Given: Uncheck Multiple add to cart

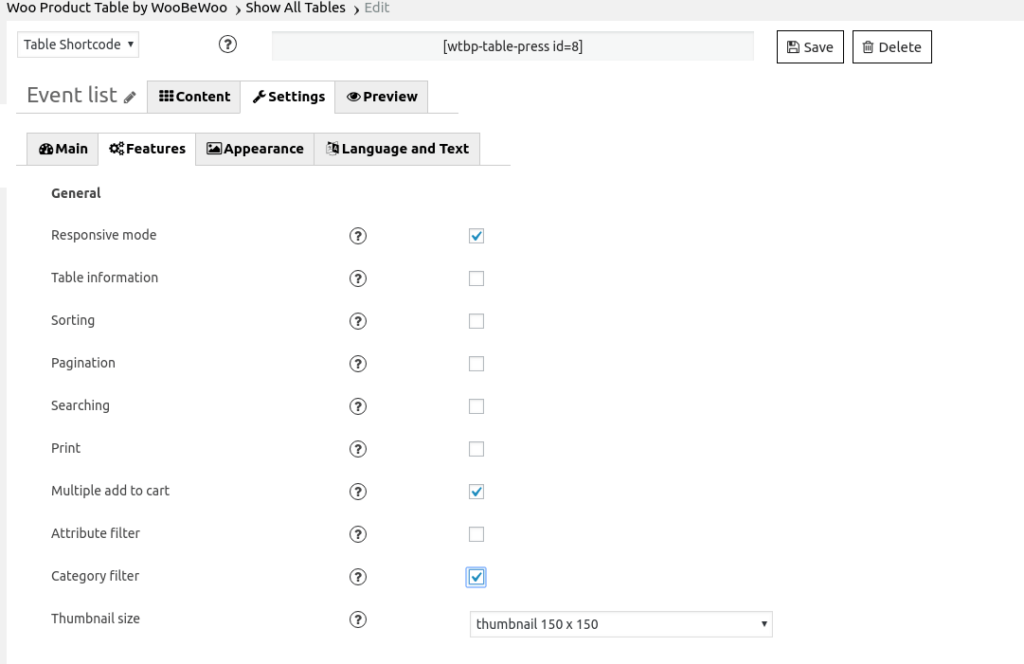Looking at the screenshot, I should click(x=476, y=492).
